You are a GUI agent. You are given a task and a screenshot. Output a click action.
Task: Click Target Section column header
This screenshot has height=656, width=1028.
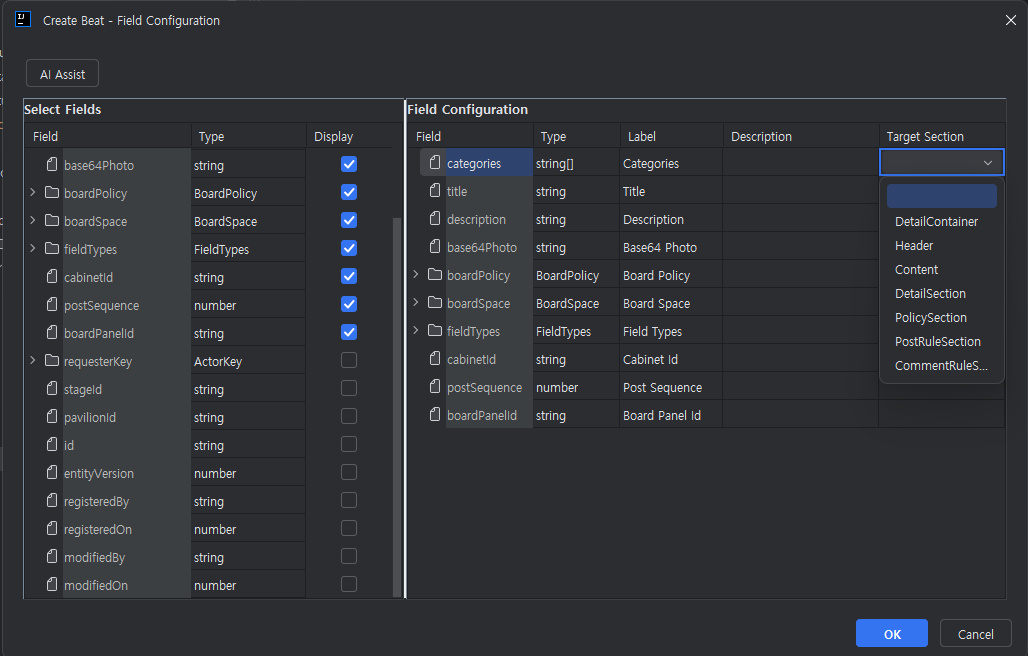[x=941, y=136]
